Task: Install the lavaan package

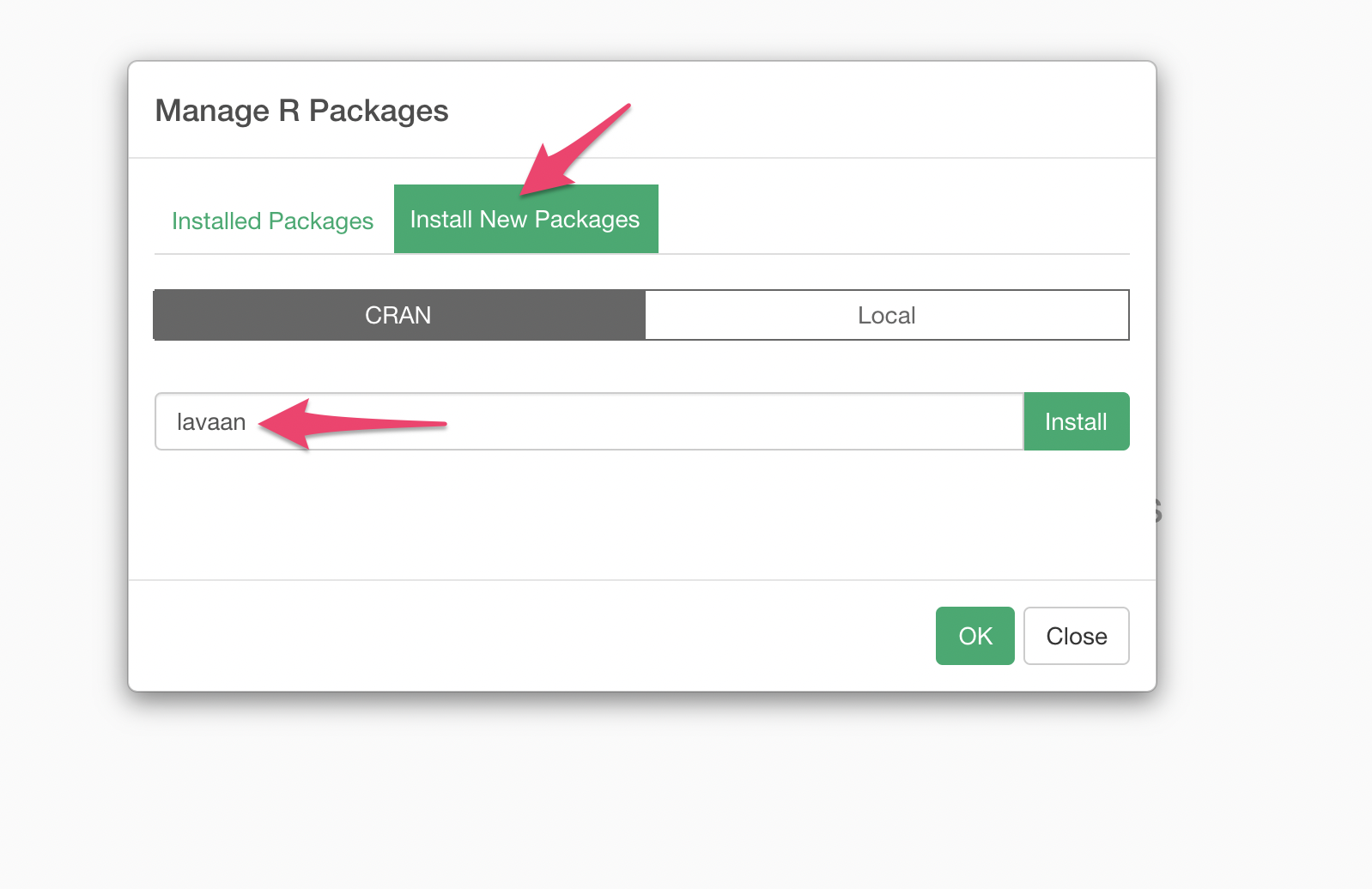Action: click(x=1076, y=421)
